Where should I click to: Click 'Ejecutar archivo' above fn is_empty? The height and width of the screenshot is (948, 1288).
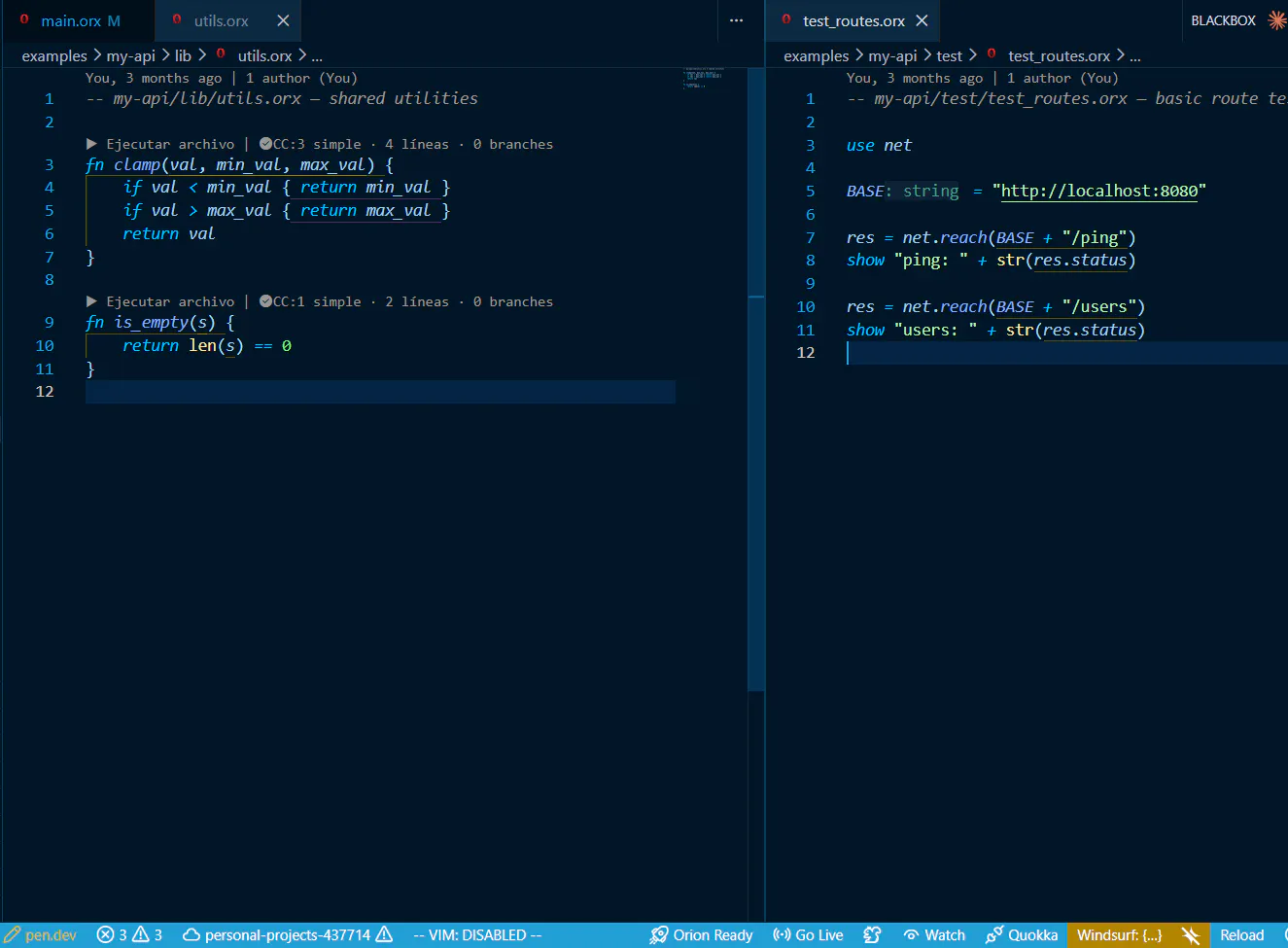click(160, 301)
